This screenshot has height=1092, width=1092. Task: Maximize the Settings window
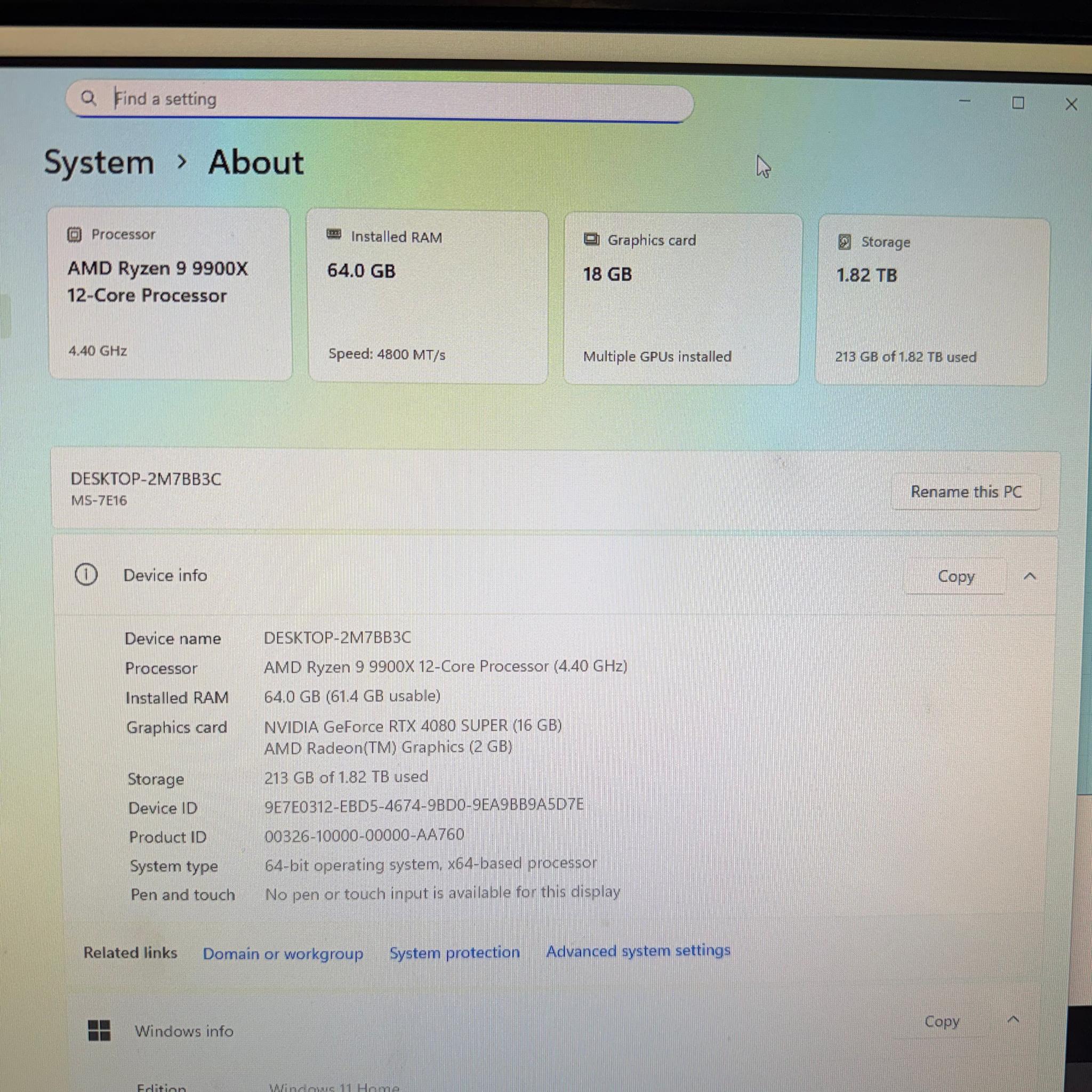[x=1018, y=103]
